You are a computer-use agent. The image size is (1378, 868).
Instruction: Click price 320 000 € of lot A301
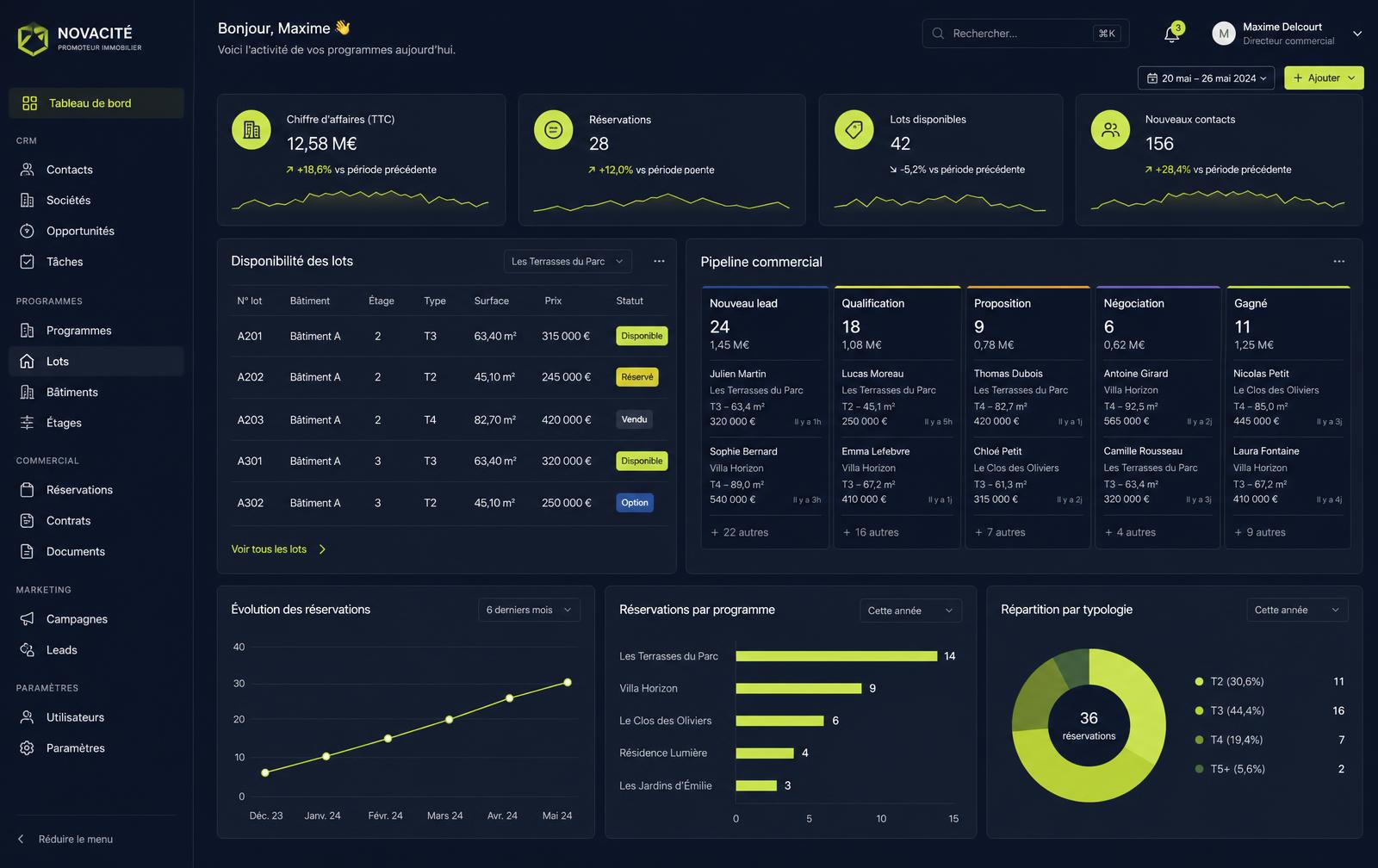point(567,462)
